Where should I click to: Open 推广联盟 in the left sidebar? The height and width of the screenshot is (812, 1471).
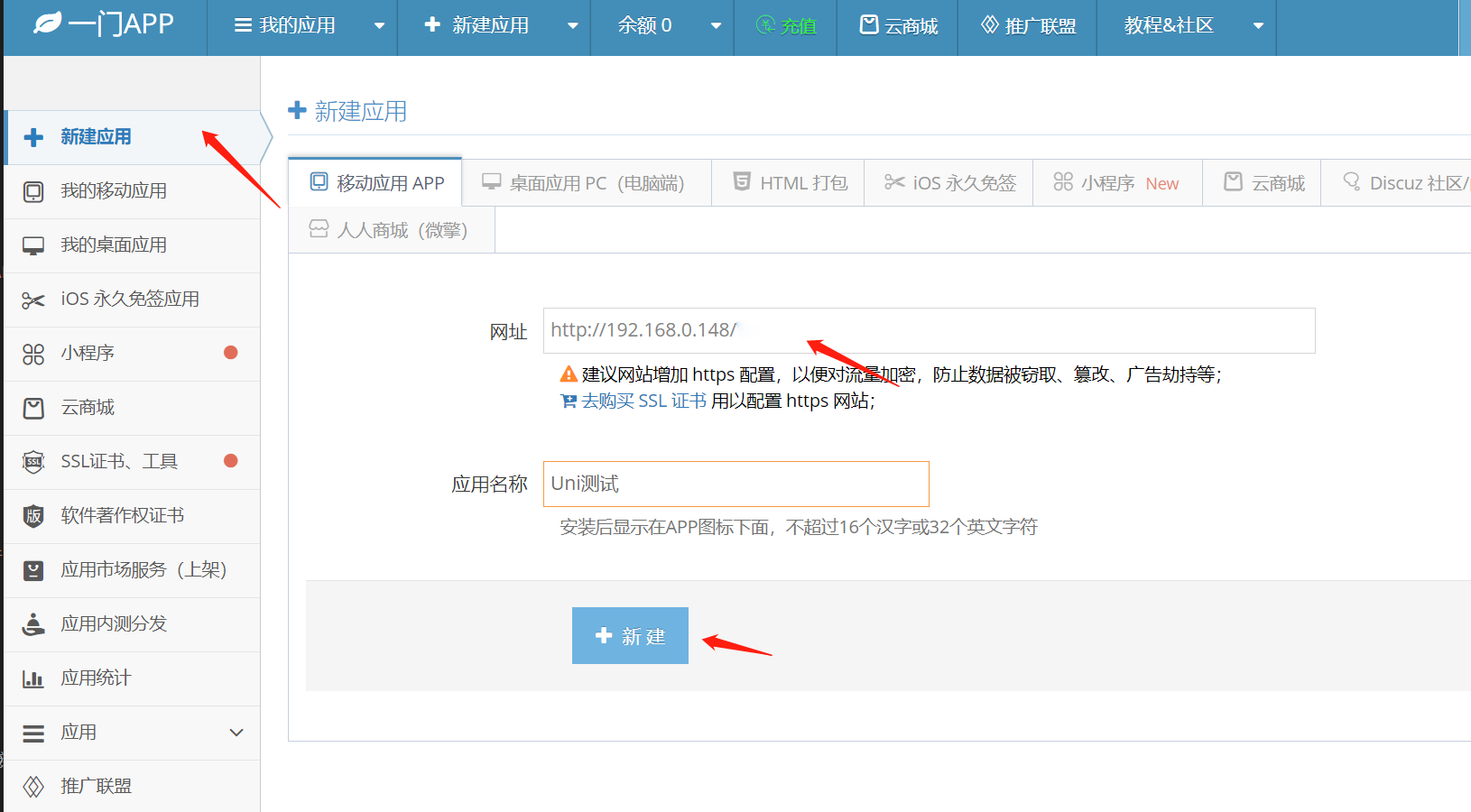click(132, 787)
